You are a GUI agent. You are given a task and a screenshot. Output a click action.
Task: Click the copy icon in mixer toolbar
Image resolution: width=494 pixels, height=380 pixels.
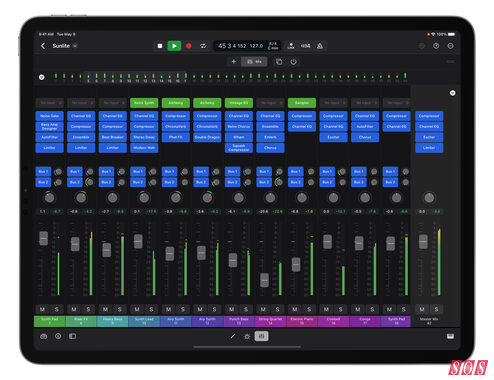point(279,62)
